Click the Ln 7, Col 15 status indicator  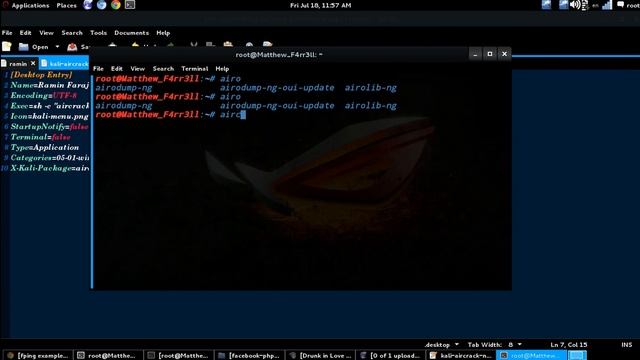[x=569, y=344]
